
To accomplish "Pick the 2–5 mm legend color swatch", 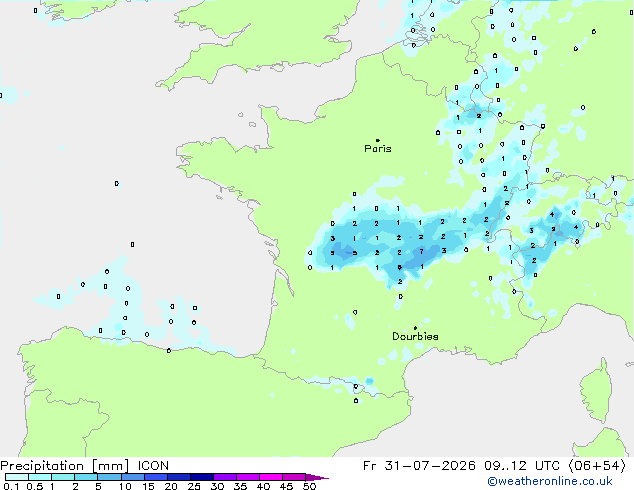I will [86, 477].
